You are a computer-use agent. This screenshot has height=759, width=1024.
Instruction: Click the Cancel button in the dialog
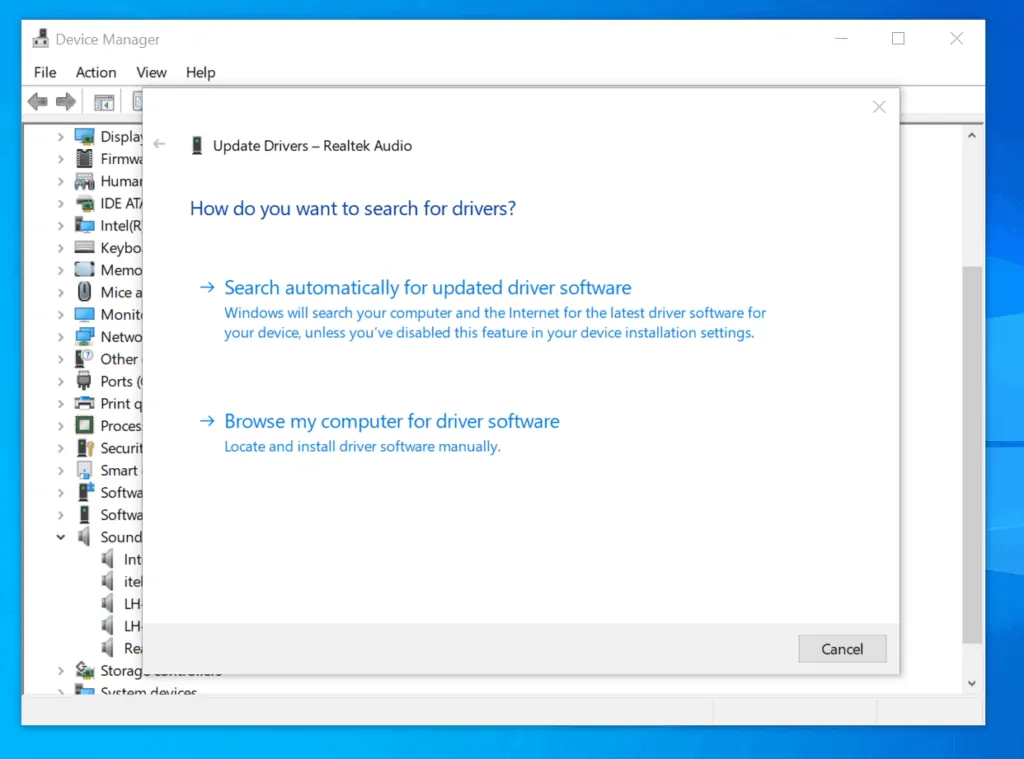click(841, 648)
